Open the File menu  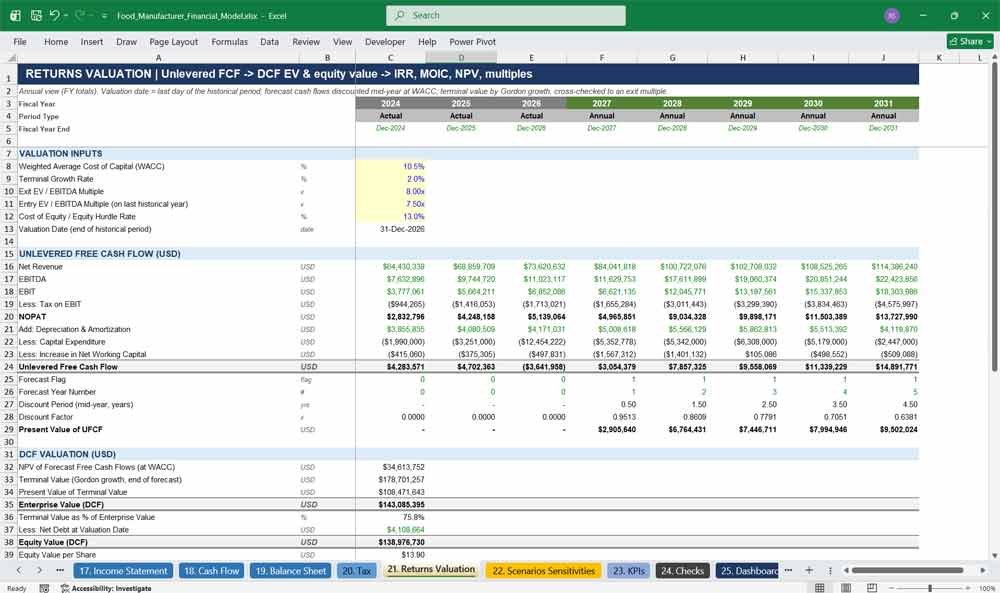click(20, 41)
